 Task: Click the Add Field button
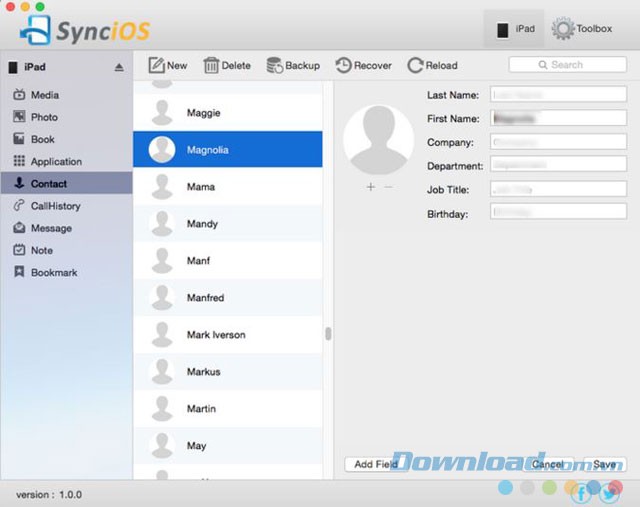click(x=376, y=464)
